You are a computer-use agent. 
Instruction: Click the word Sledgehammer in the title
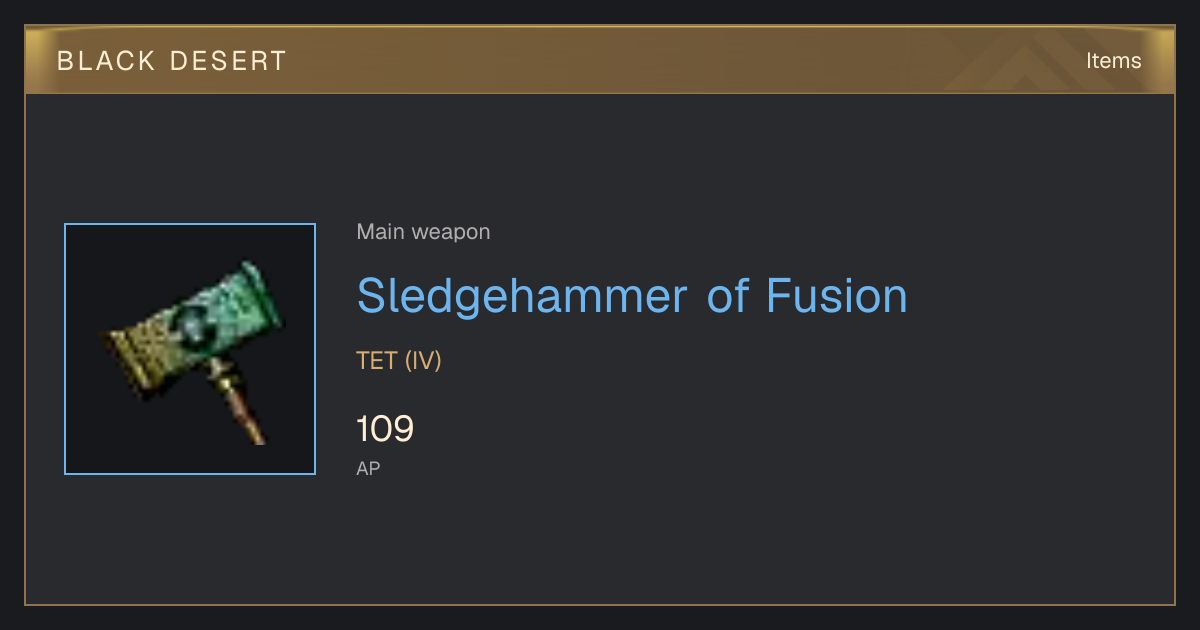pyautogui.click(x=522, y=297)
